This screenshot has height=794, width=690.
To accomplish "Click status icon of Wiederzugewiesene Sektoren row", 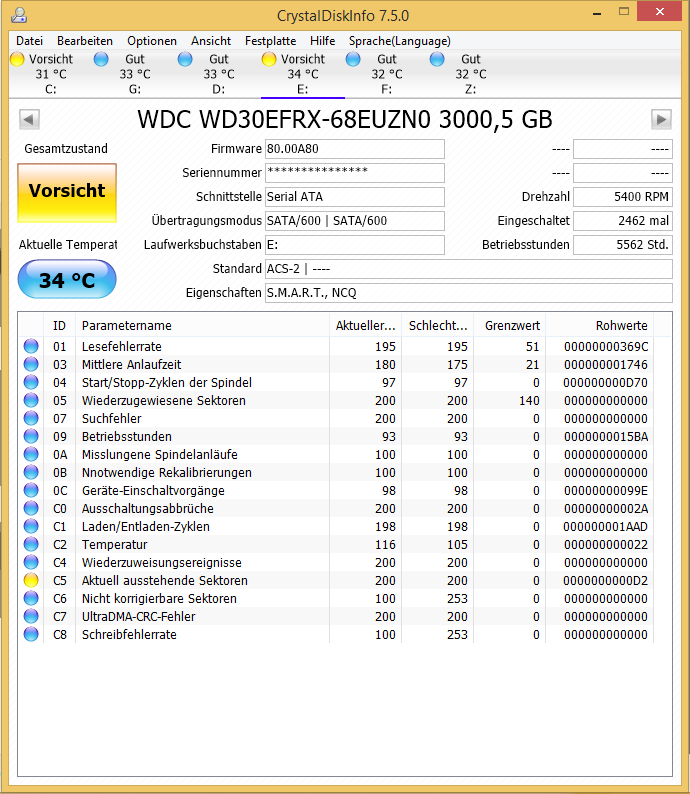I will coord(31,401).
